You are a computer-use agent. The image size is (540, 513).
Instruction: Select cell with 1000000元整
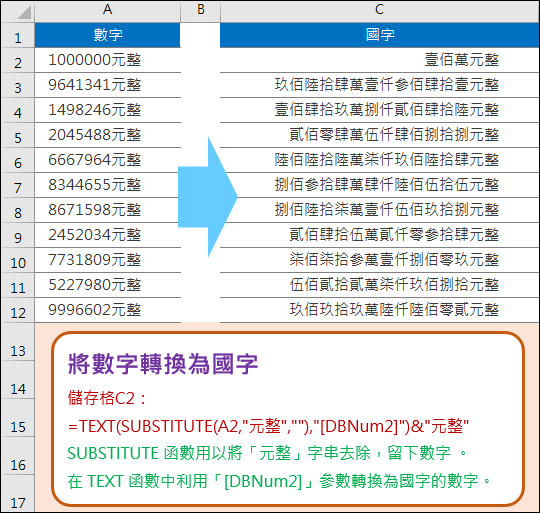coord(107,60)
